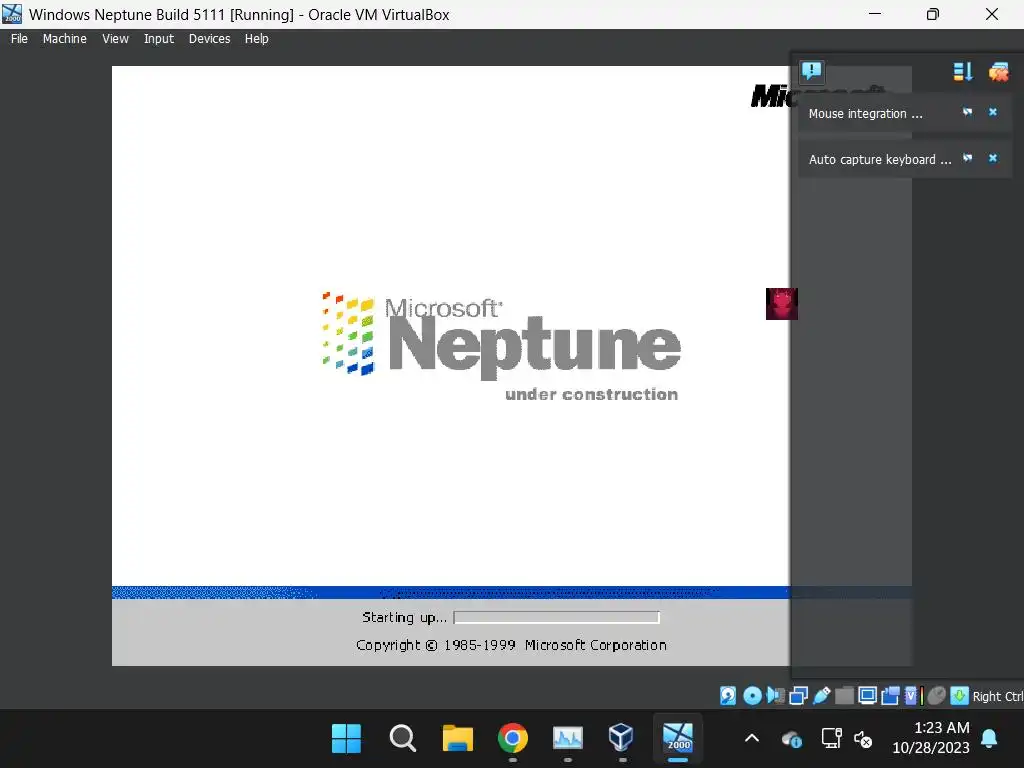The image size is (1024, 768).
Task: Open the Machine menu
Action: coord(65,39)
